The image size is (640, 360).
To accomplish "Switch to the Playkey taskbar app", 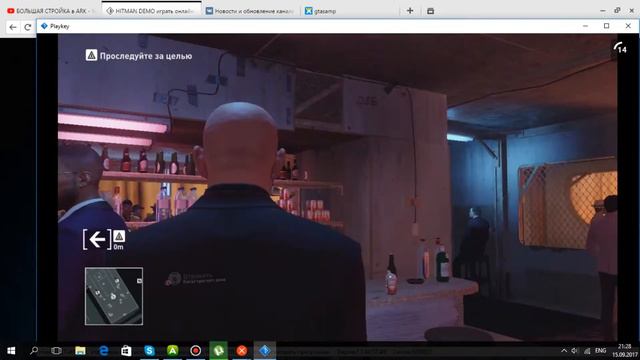I will (x=265, y=351).
